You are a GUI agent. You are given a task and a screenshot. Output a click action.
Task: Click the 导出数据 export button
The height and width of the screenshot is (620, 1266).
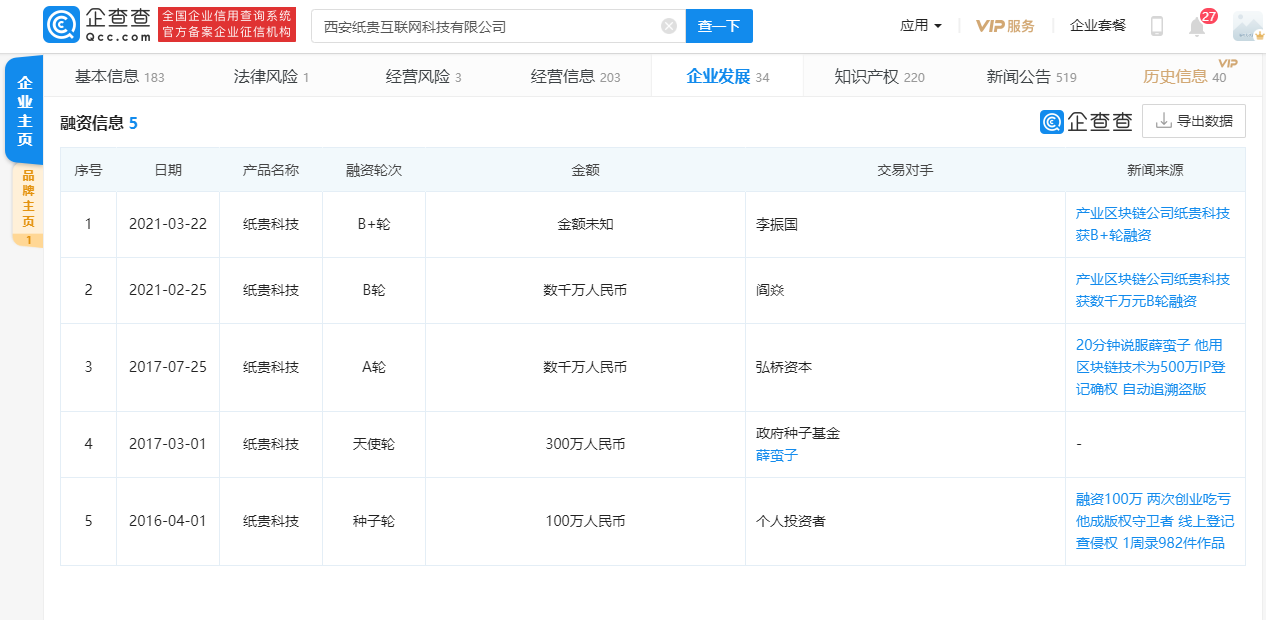click(1194, 121)
